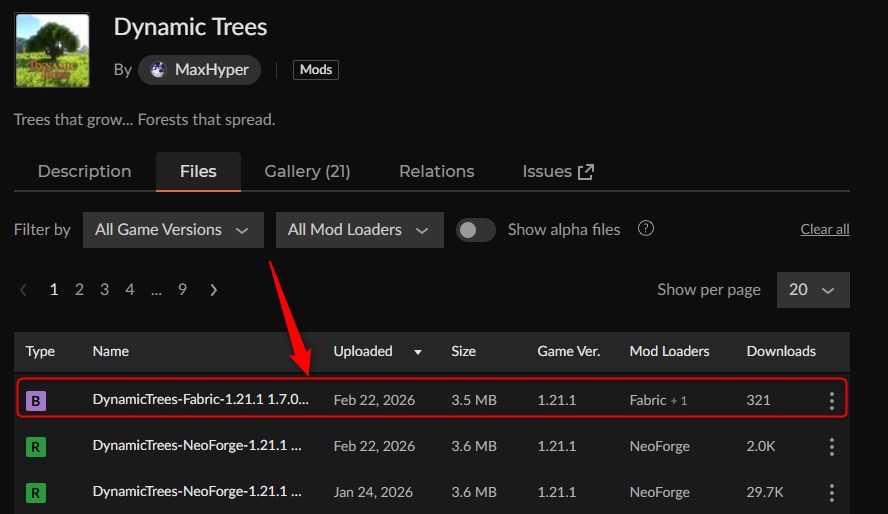Image resolution: width=888 pixels, height=514 pixels.
Task: Open DynamicTrees-Fabric-1.21.1 1.7.0 file
Action: click(x=200, y=399)
